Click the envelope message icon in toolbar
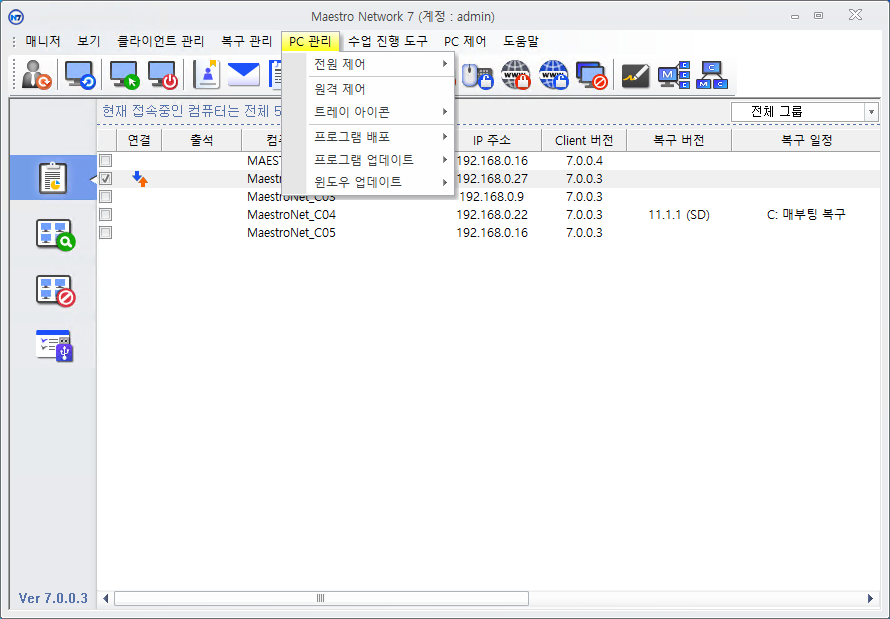Viewport: 890px width, 619px height. tap(243, 75)
